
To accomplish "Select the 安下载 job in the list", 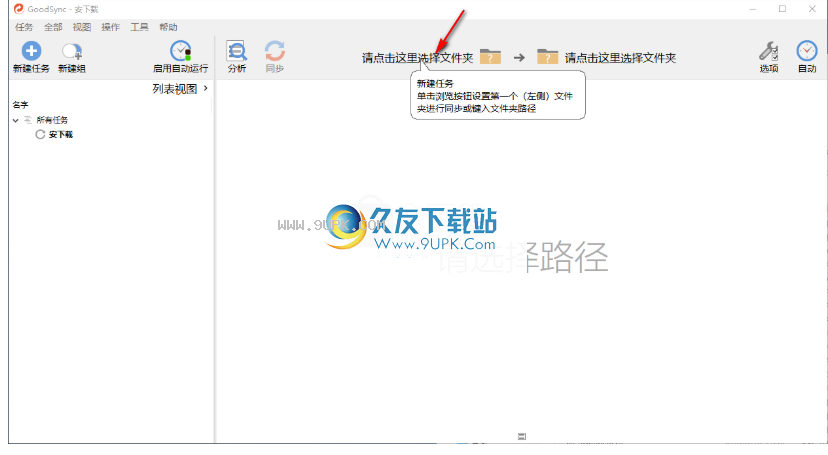I will click(x=61, y=135).
